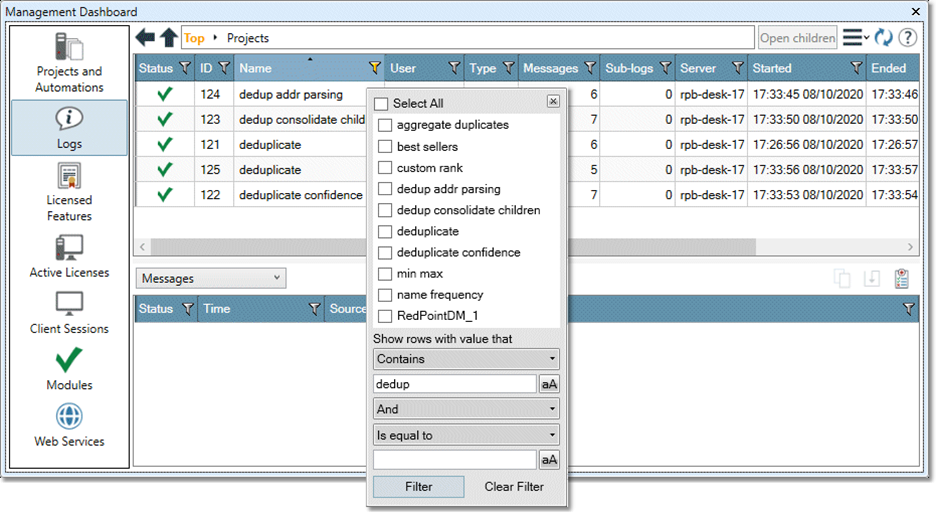Viewport: 936px width, 514px height.
Task: Click the Status column filter icon
Action: click(x=184, y=69)
